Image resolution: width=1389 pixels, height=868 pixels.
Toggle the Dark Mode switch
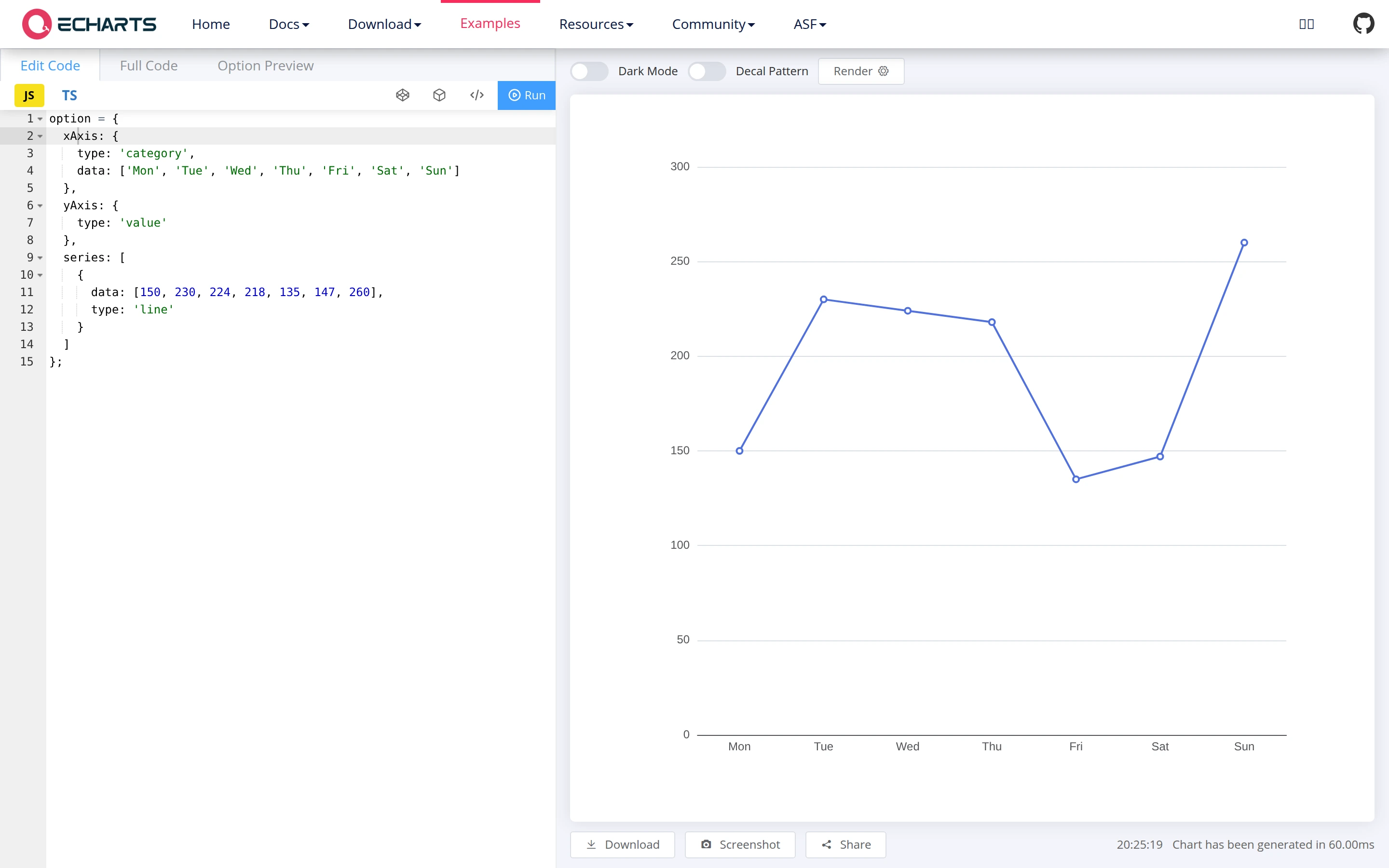tap(589, 71)
